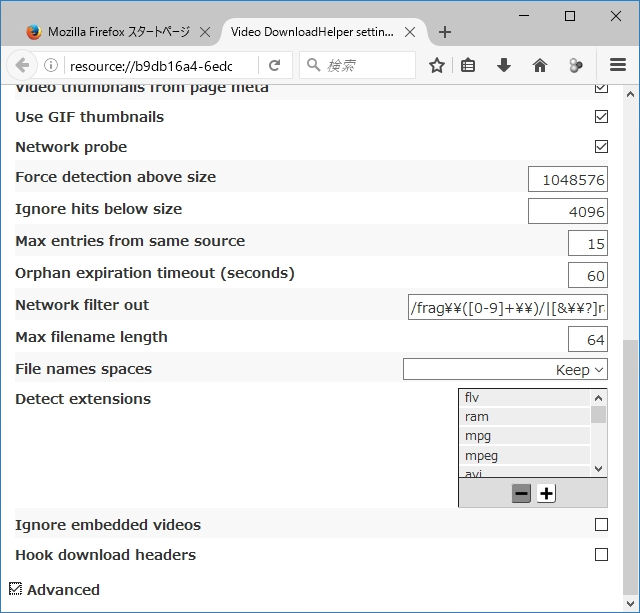Screen dimensions: 640x613
Task: Open the Firefox hamburger menu
Action: 618,65
